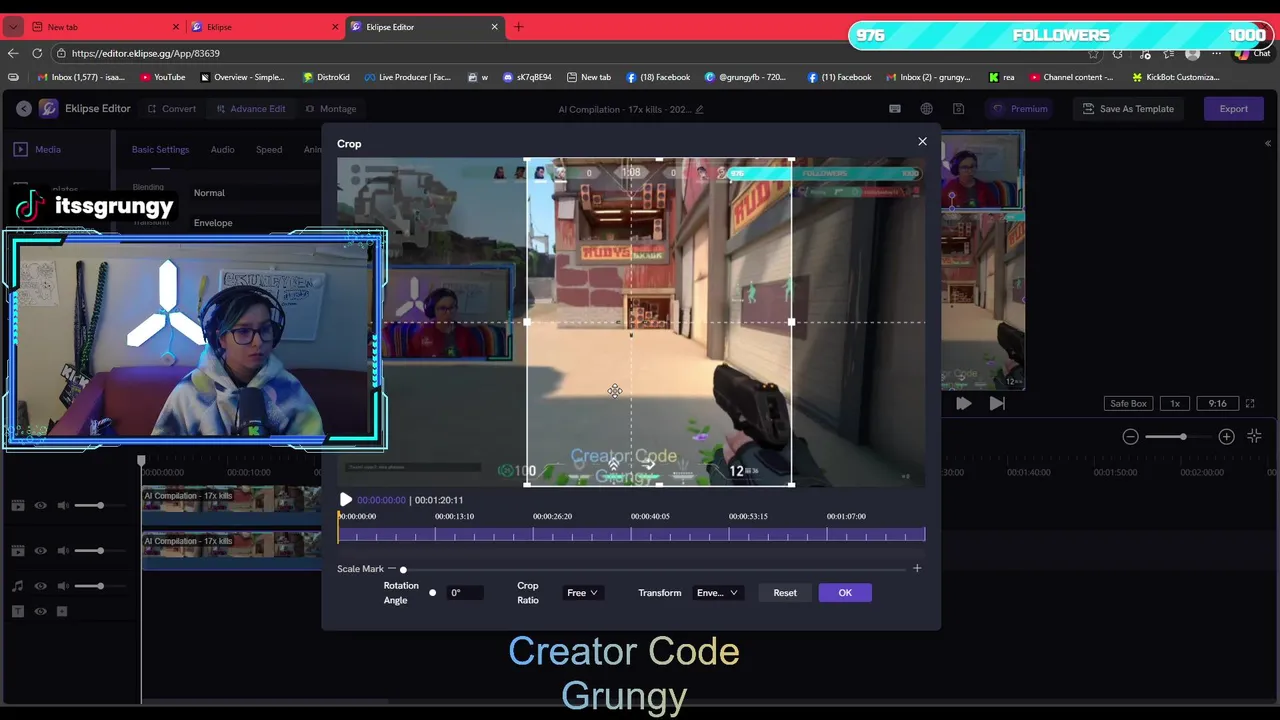The image size is (1280, 720).
Task: Switch to Montage tab
Action: point(331,109)
